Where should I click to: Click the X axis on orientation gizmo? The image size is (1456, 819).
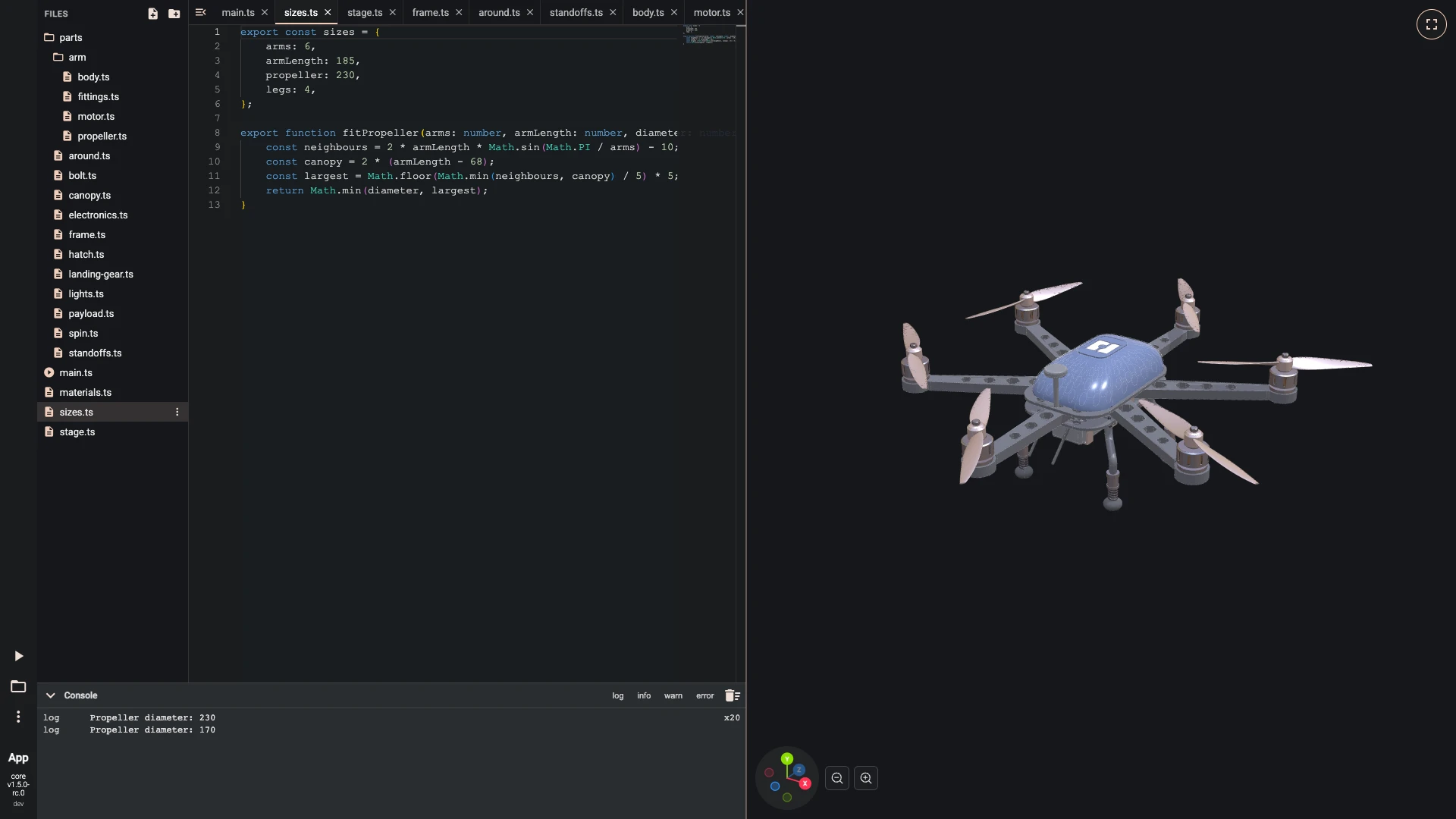pyautogui.click(x=805, y=783)
